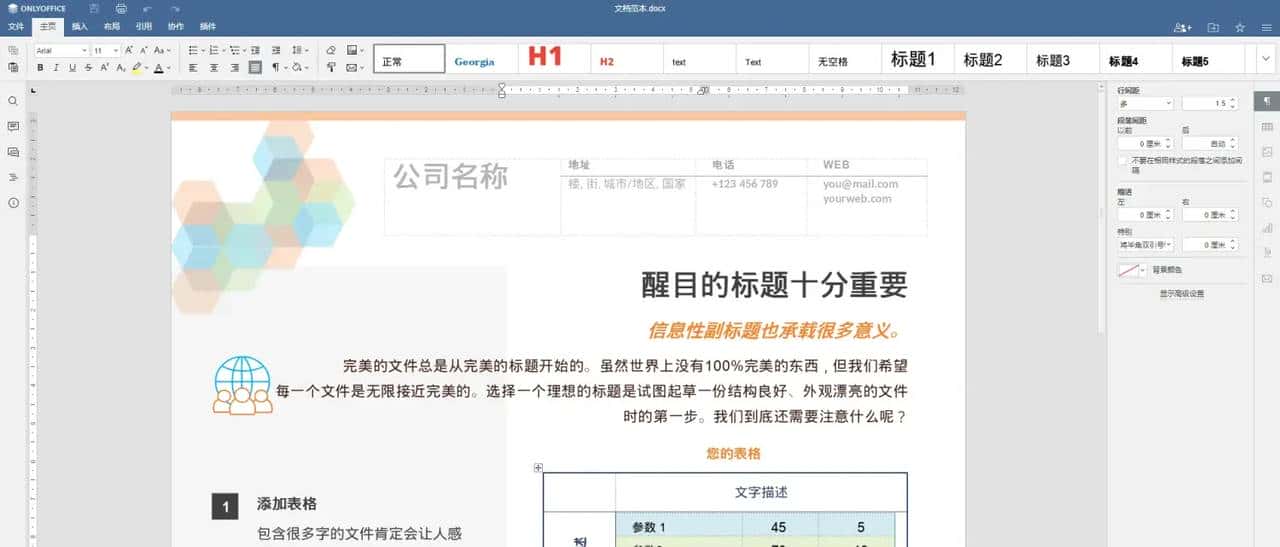
Task: Switch to the References tab
Action: click(x=144, y=26)
